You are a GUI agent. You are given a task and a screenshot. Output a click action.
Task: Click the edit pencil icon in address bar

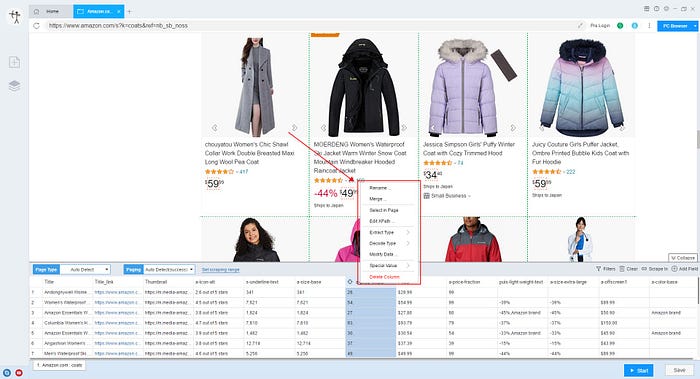click(x=580, y=26)
